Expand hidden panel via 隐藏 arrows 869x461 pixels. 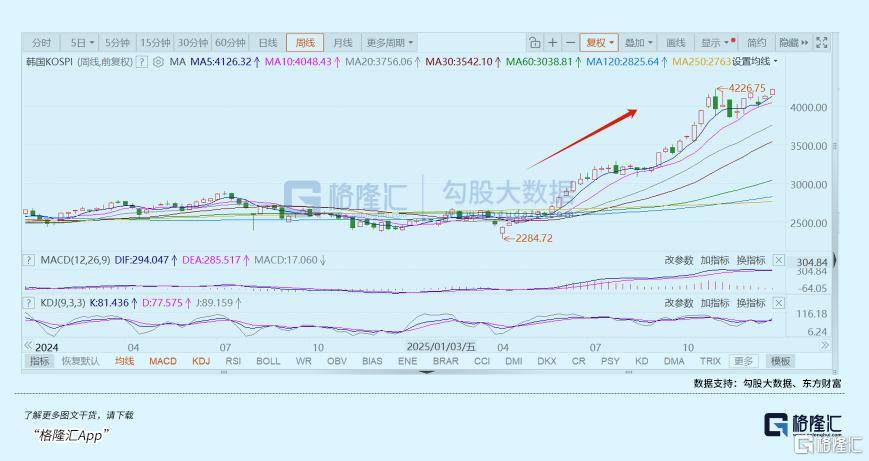coord(794,43)
